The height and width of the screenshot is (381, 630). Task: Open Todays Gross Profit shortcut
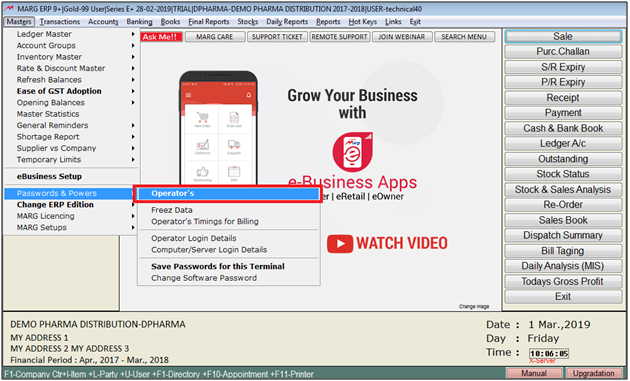(x=563, y=281)
